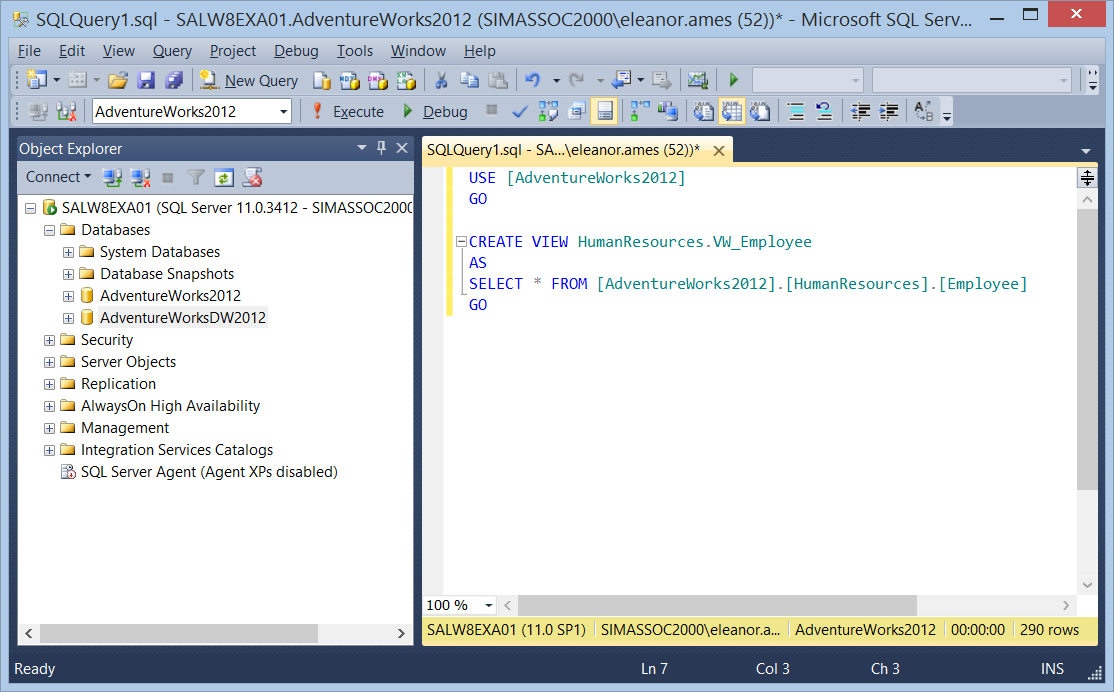The width and height of the screenshot is (1114, 692).
Task: Click the Copy icon in toolbar
Action: 470,80
